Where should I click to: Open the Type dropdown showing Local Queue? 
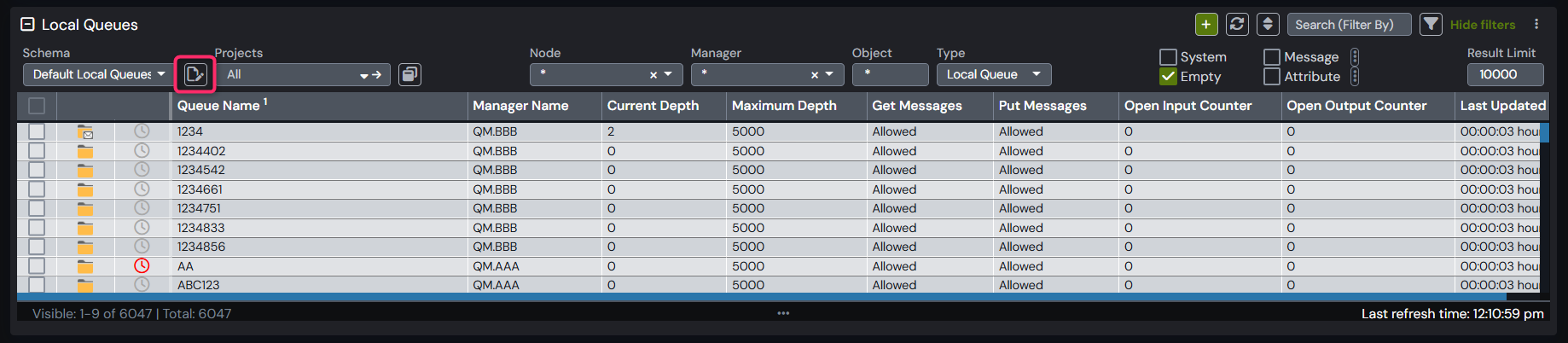pyautogui.click(x=993, y=75)
